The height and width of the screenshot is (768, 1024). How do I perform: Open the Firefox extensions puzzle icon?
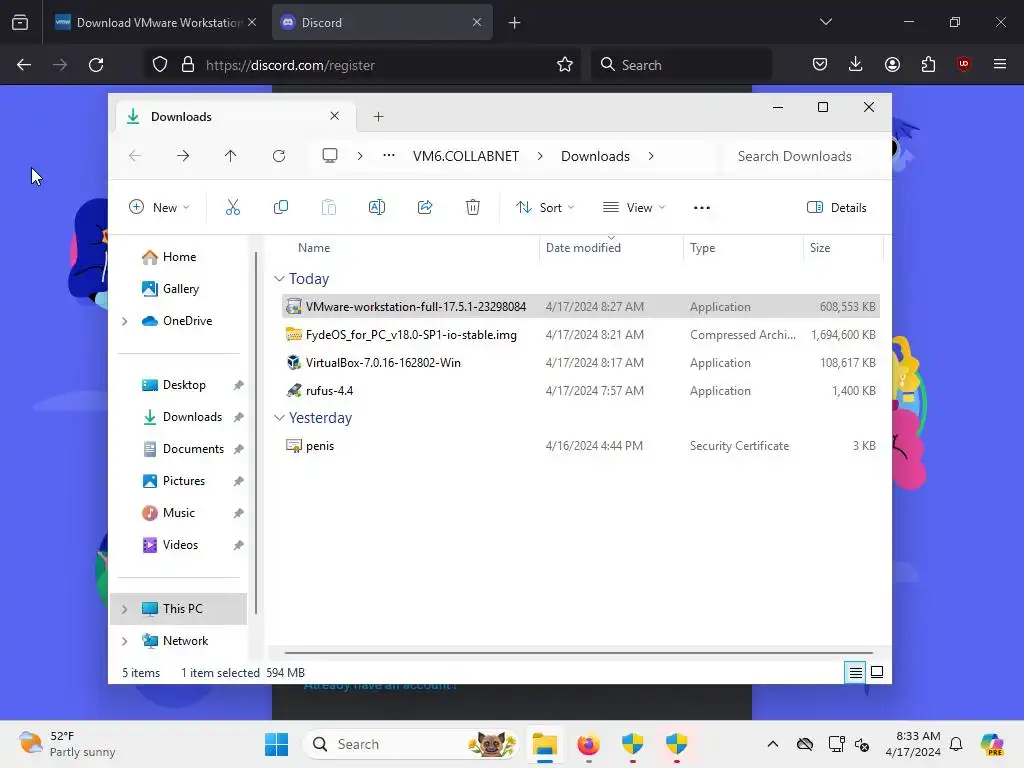[928, 64]
